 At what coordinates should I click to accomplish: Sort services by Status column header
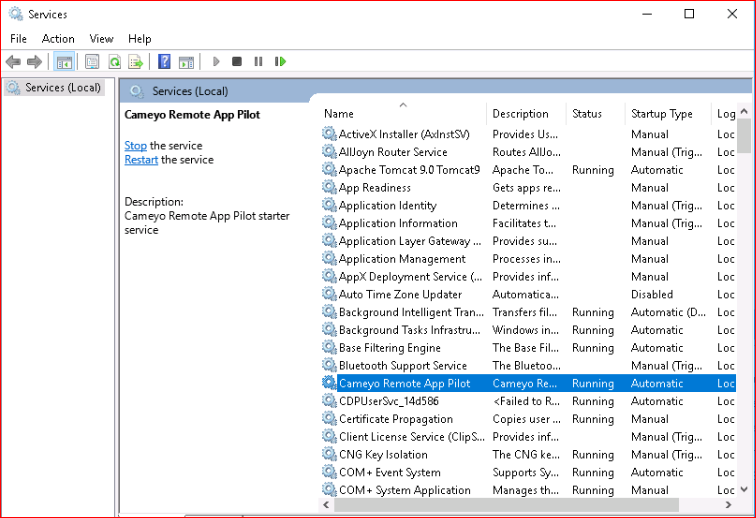point(587,114)
